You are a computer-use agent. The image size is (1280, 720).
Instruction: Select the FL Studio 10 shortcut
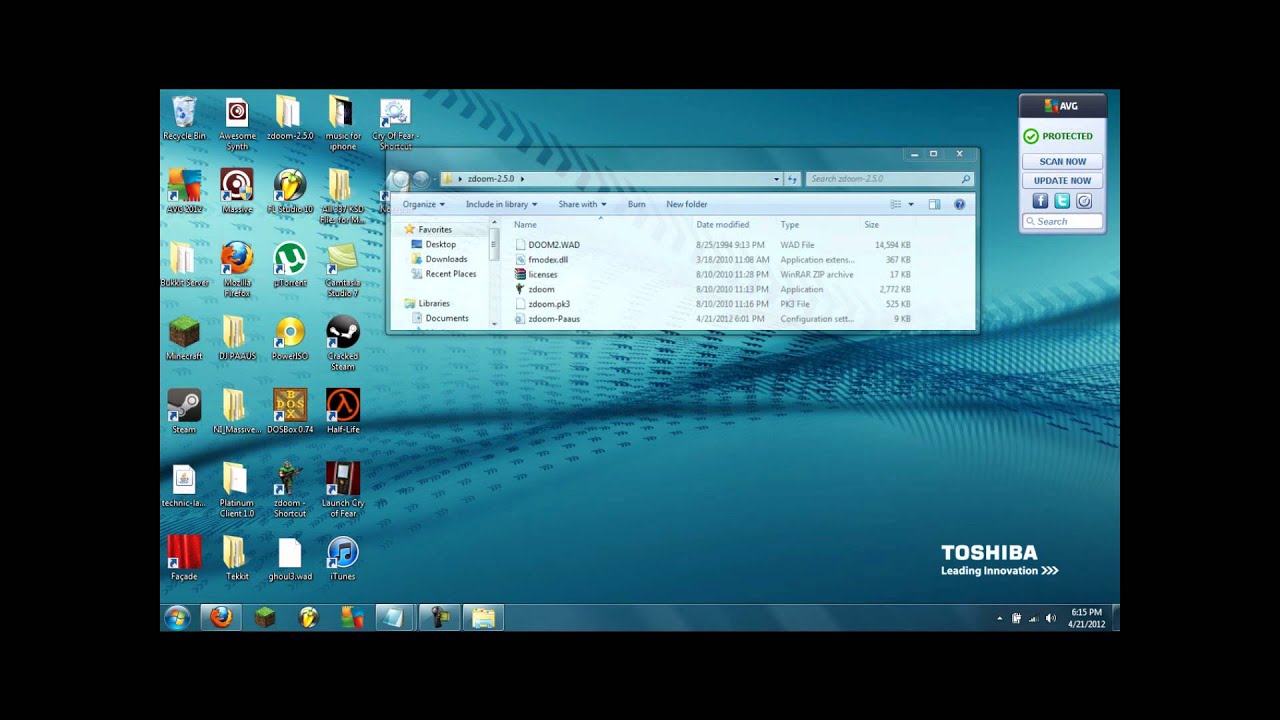click(290, 192)
